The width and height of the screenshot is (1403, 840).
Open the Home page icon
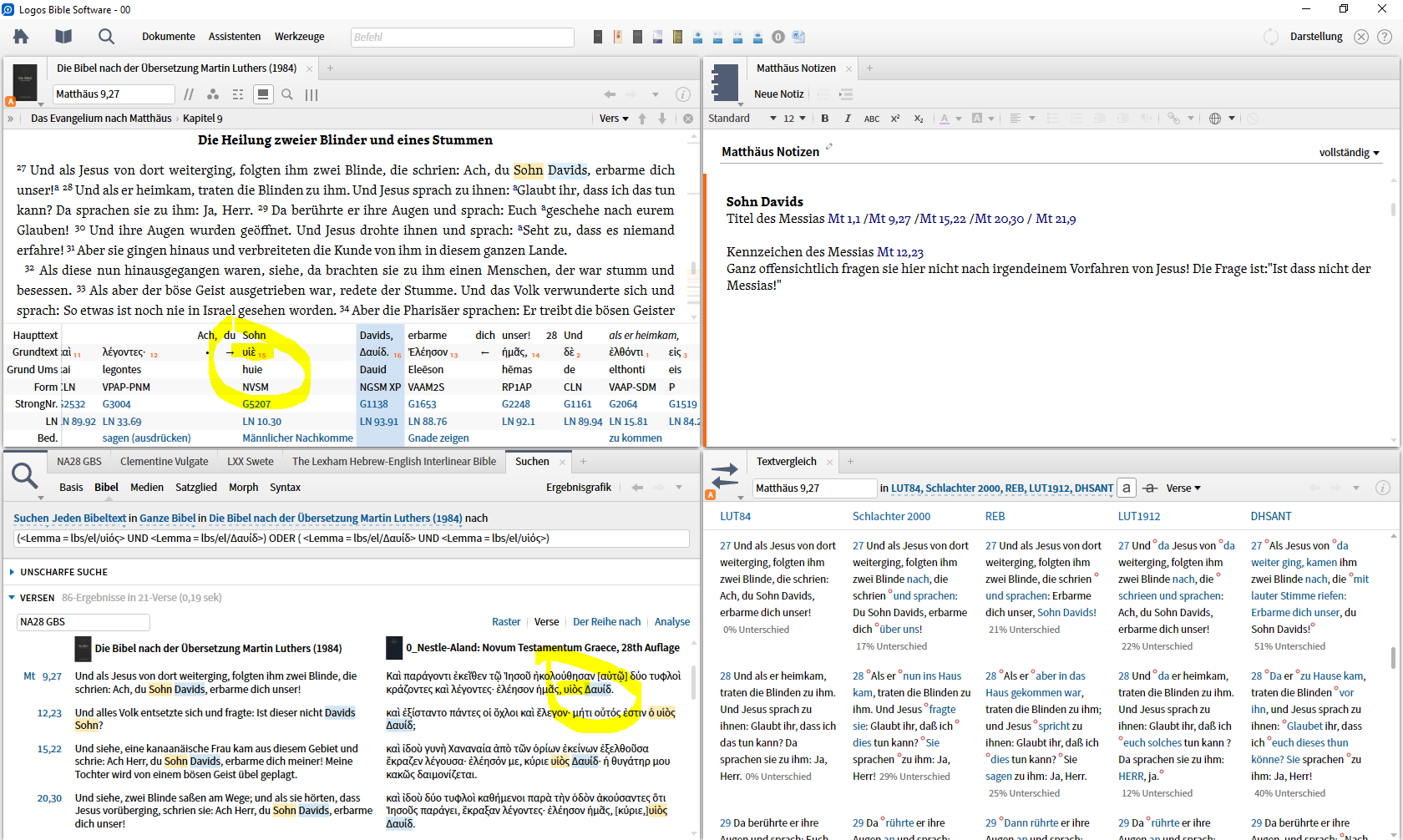coord(21,36)
